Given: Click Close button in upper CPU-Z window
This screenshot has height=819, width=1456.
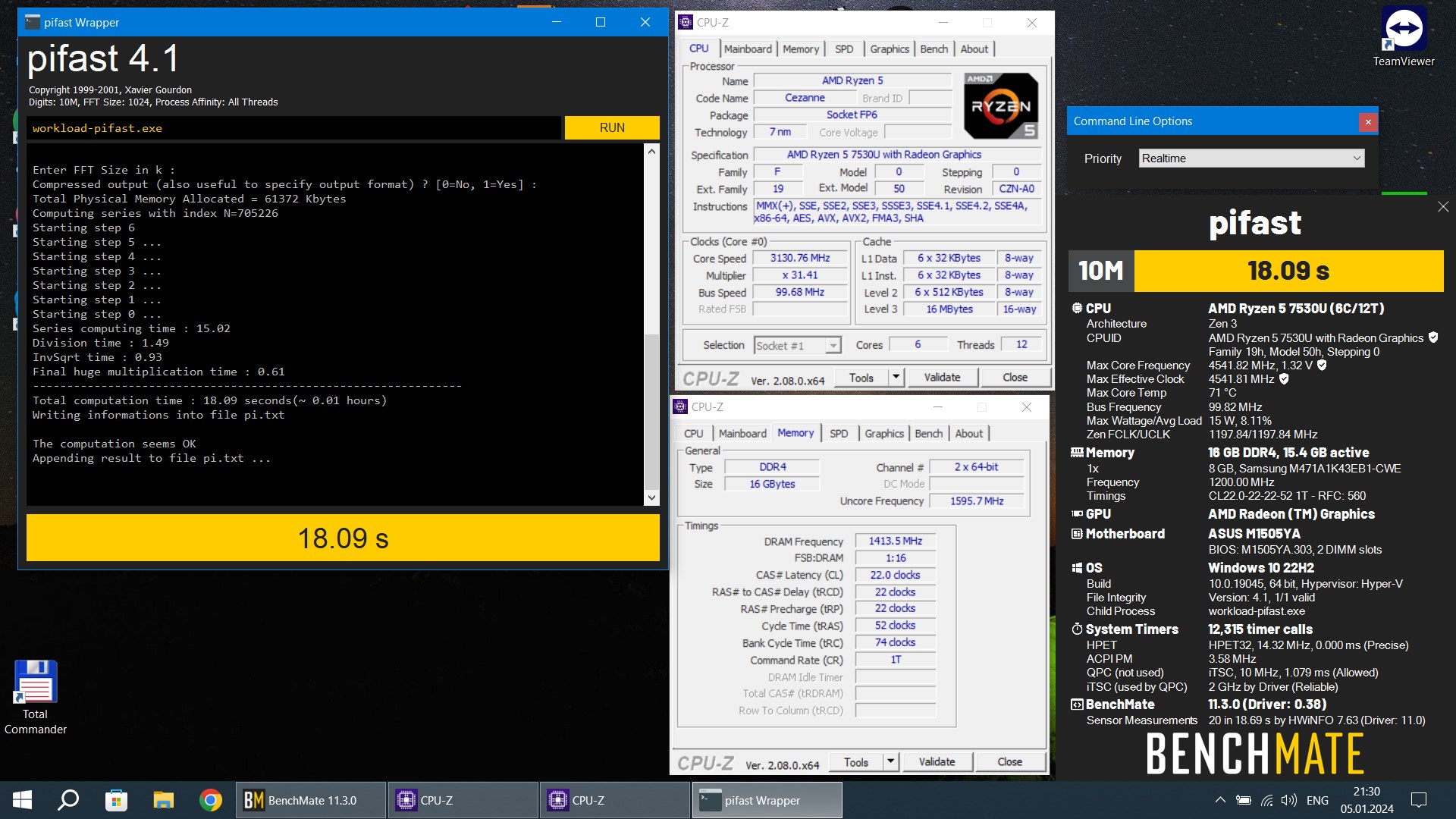Looking at the screenshot, I should click(1015, 378).
